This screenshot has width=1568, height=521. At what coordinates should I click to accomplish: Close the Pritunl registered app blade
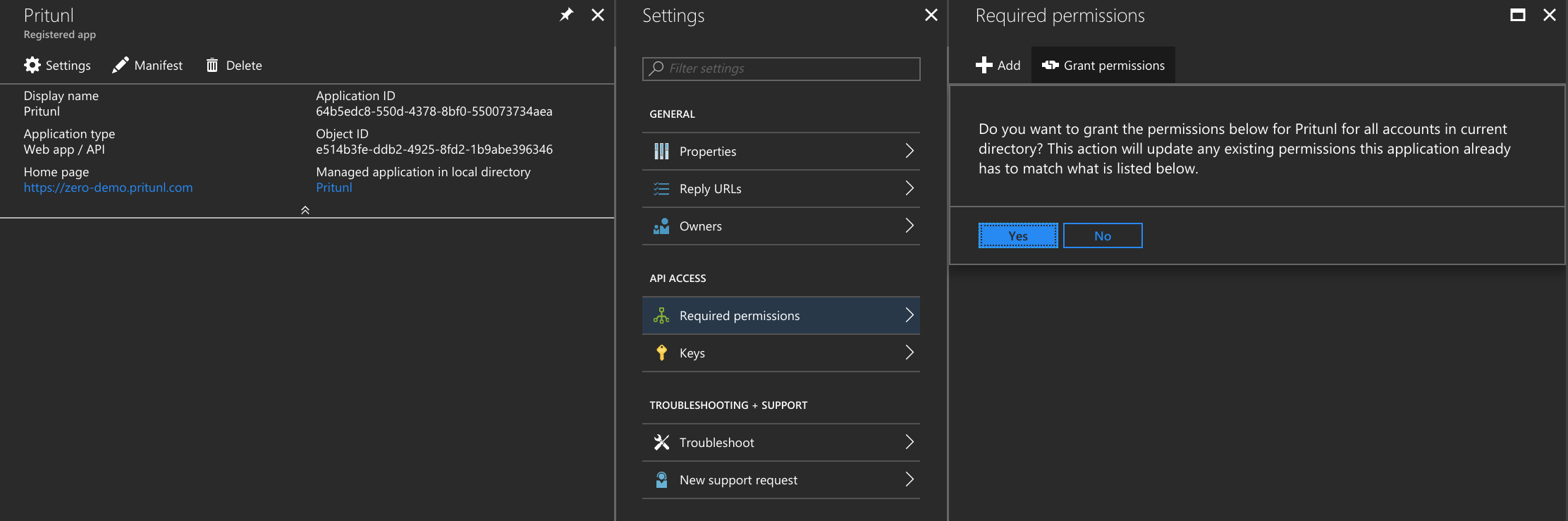pos(598,15)
